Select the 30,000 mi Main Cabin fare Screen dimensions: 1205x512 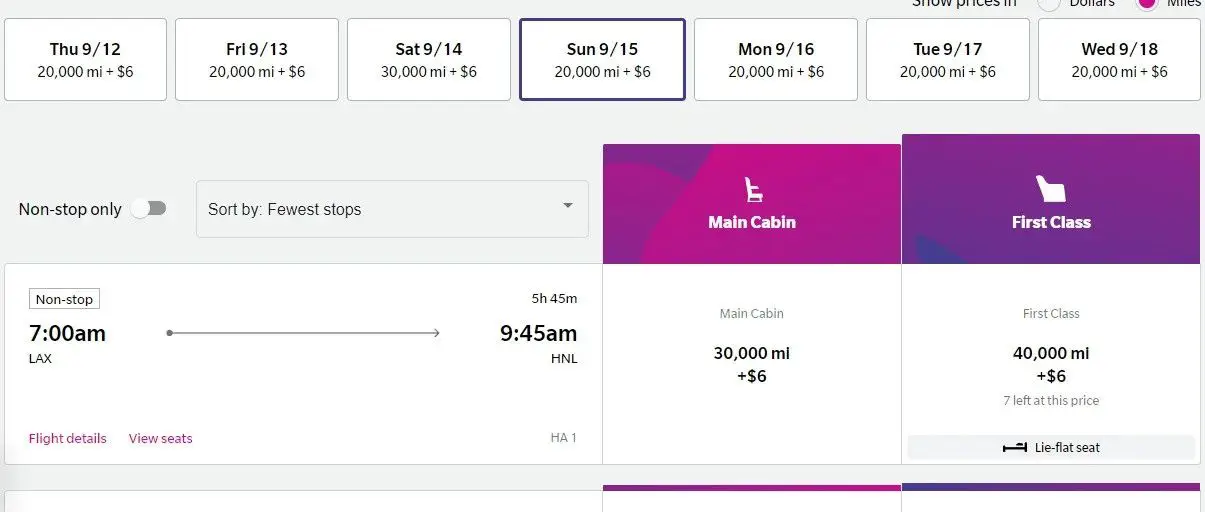(752, 364)
